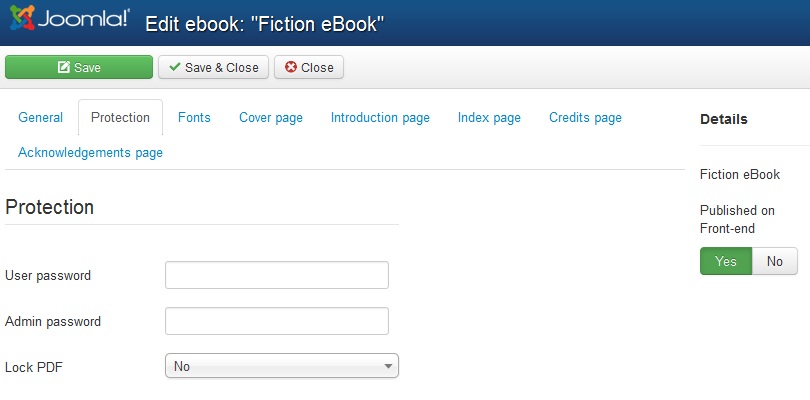This screenshot has height=400, width=810.
Task: Set Published on Front-end to No
Action: pyautogui.click(x=774, y=261)
